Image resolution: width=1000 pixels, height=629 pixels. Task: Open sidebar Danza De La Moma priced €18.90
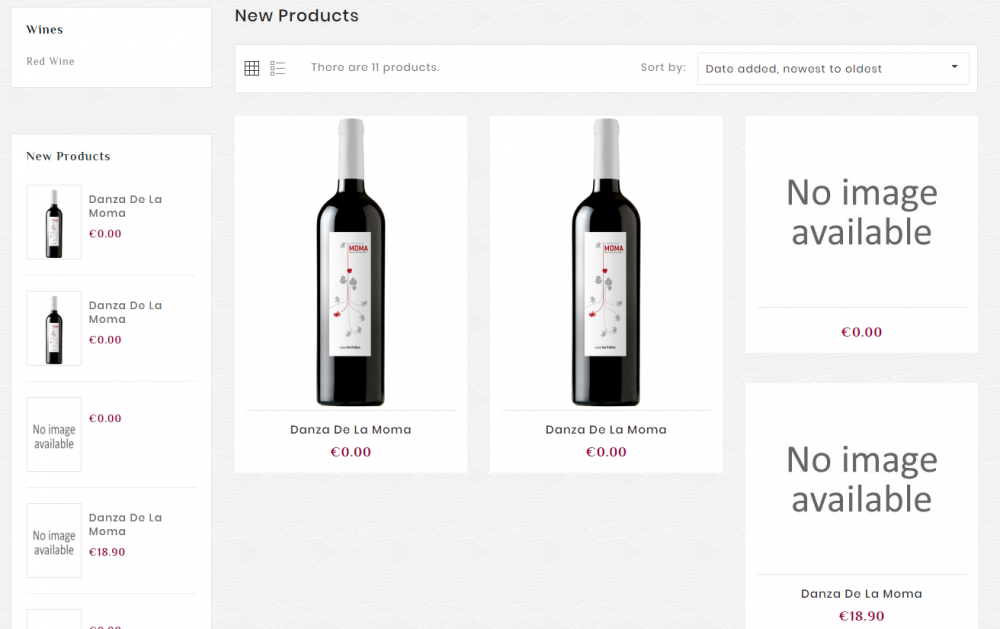click(125, 524)
